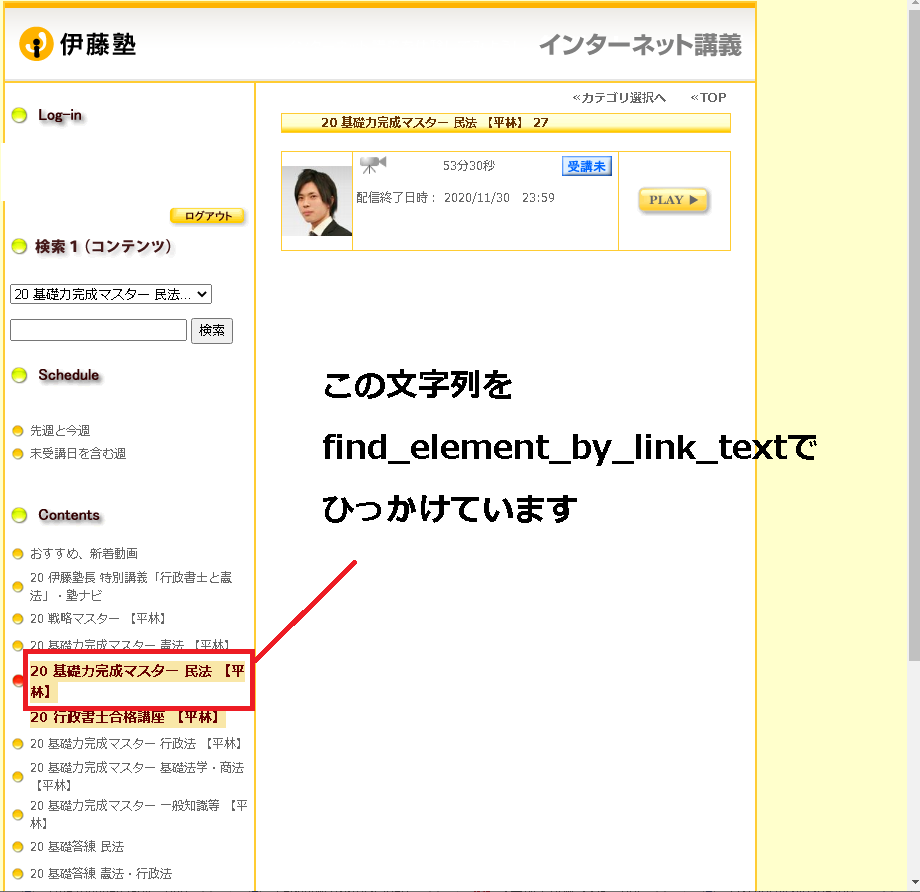Select the 先週と今週 link
This screenshot has width=920, height=892.
click(60, 431)
